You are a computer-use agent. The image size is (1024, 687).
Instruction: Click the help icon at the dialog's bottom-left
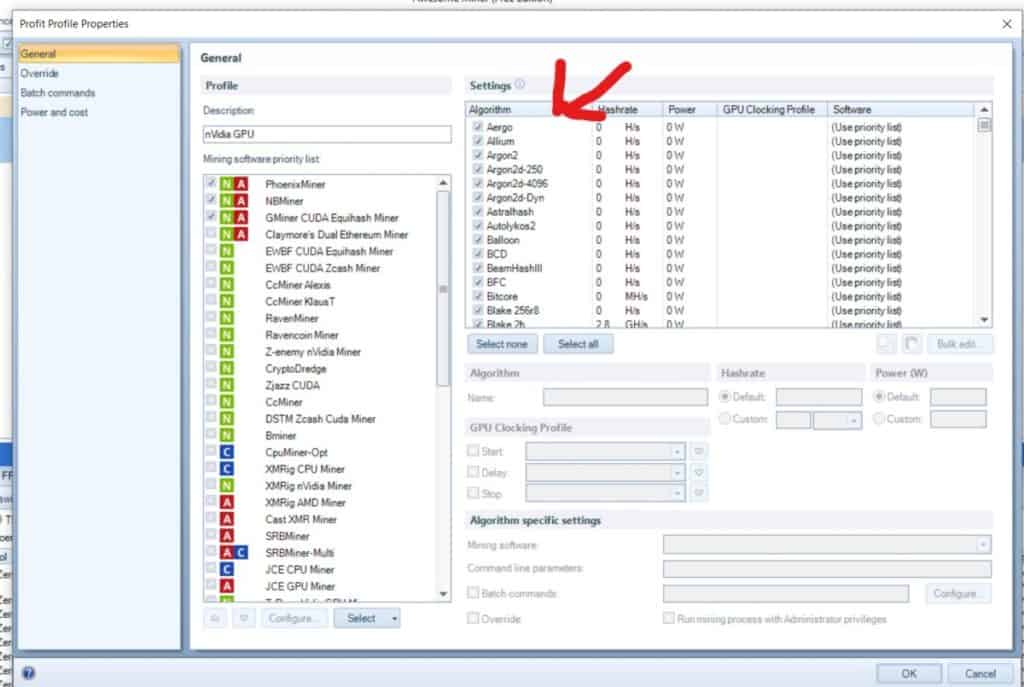(29, 673)
